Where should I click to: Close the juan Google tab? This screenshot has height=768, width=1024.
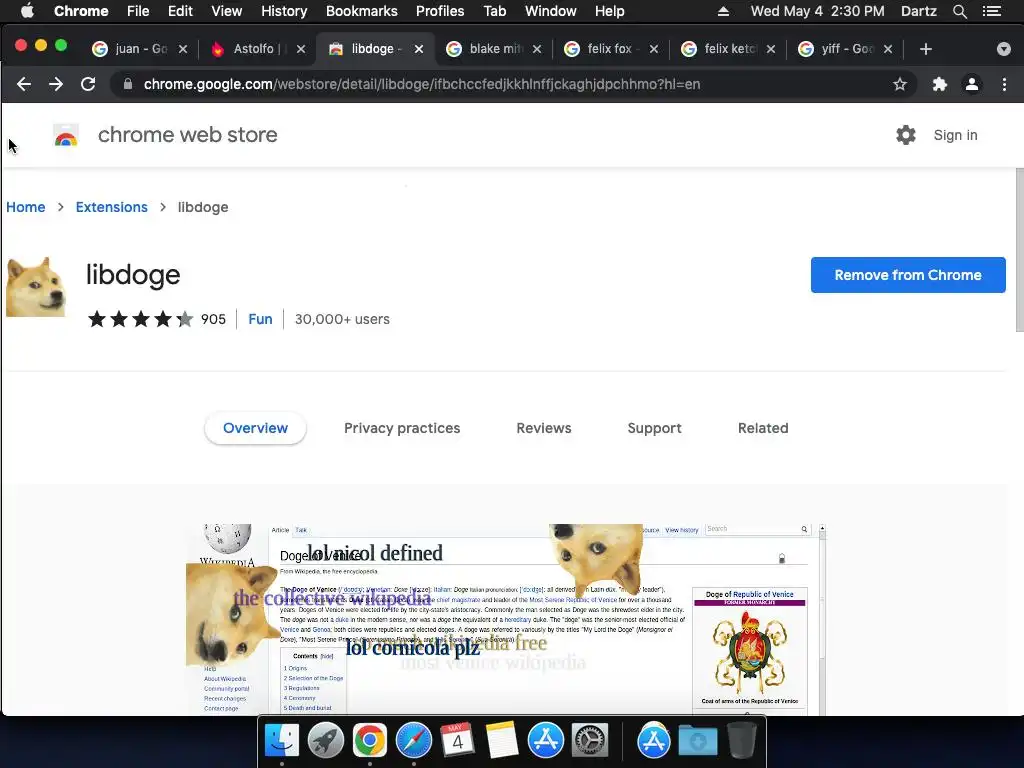click(183, 49)
